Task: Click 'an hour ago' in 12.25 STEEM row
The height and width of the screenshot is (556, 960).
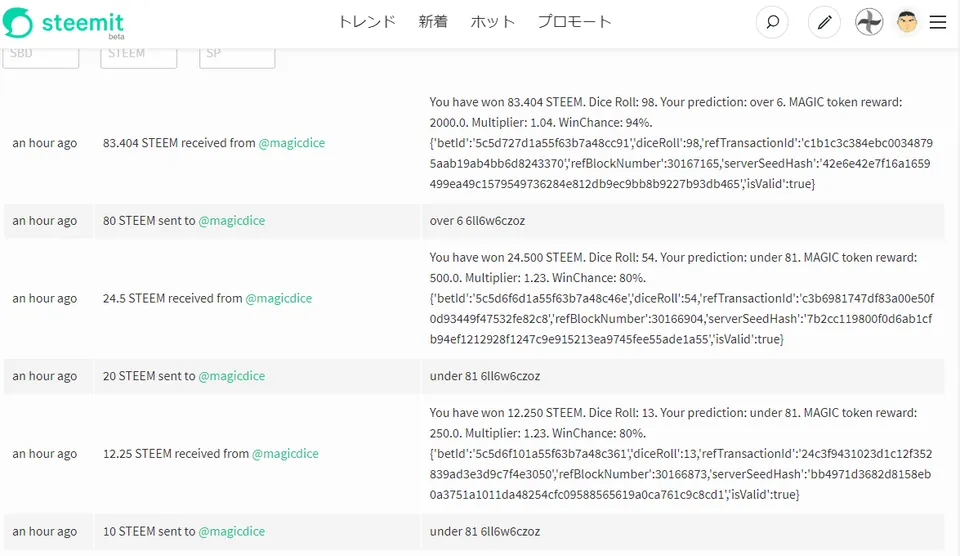Action: point(45,454)
